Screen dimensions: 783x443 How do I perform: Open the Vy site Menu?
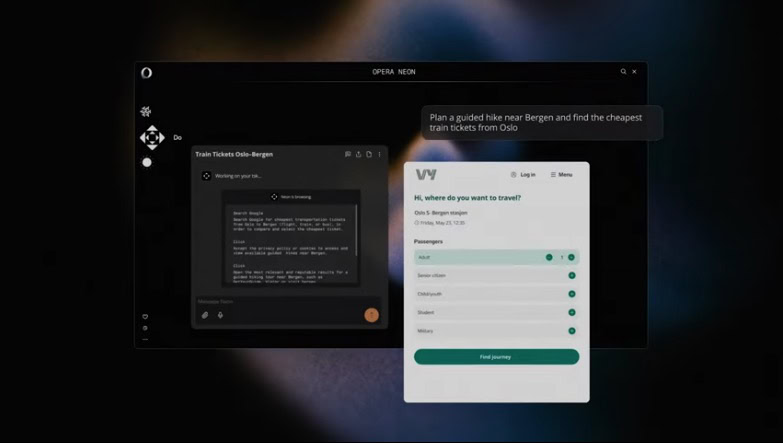(561, 175)
